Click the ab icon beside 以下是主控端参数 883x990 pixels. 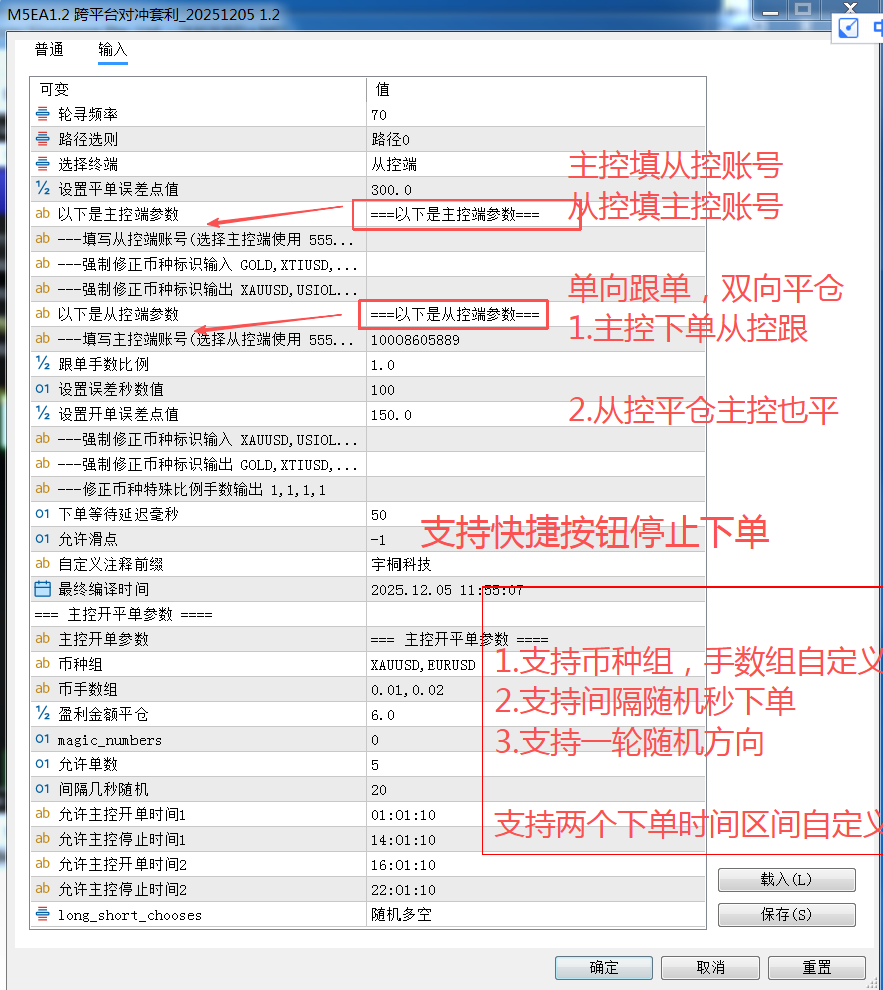pyautogui.click(x=41, y=213)
